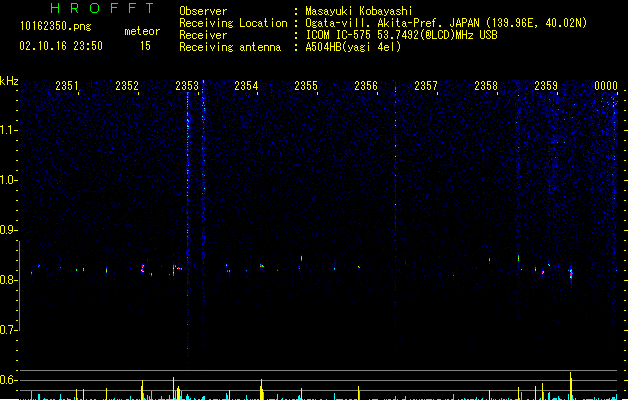Screen dimensions: 629x400
Task: Click the Observer label
Action: pos(203,11)
